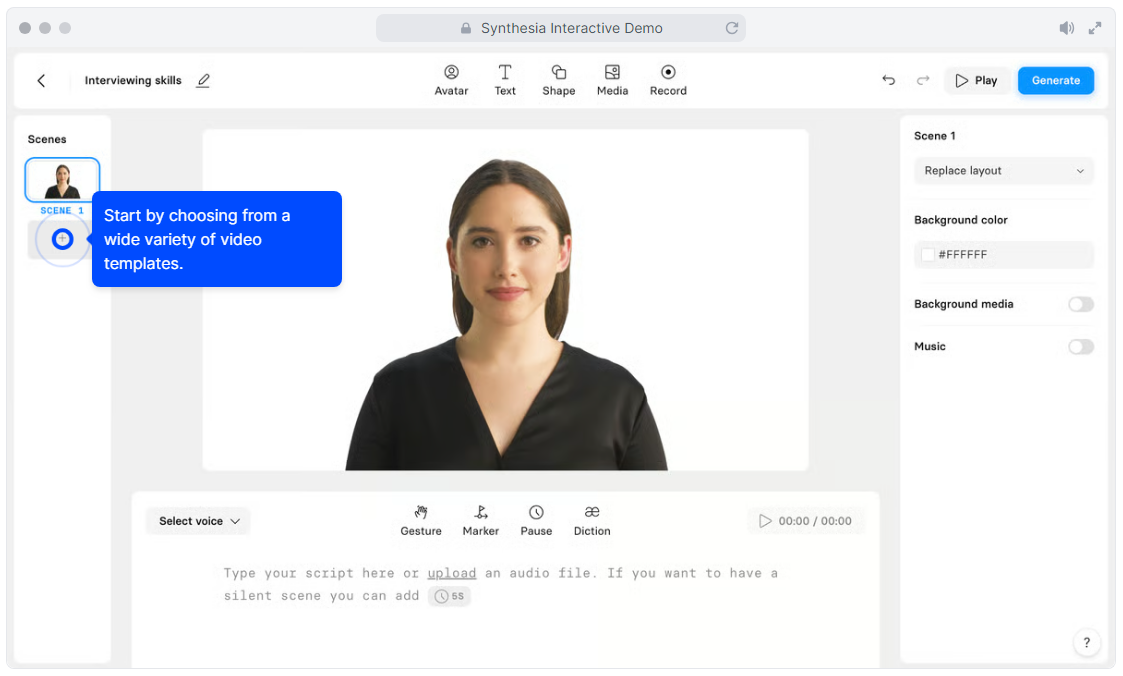The width and height of the screenshot is (1123, 676).
Task: Click the upload audio file link
Action: 452,573
